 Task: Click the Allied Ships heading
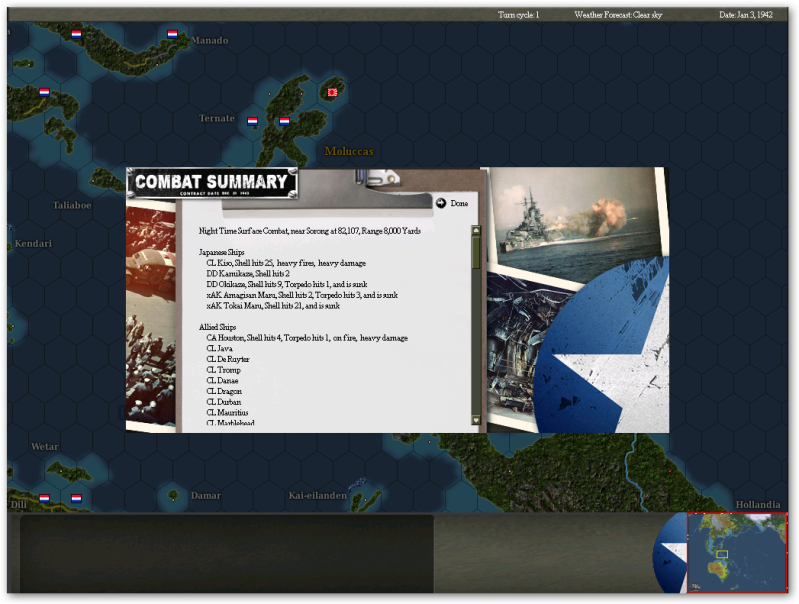point(218,327)
